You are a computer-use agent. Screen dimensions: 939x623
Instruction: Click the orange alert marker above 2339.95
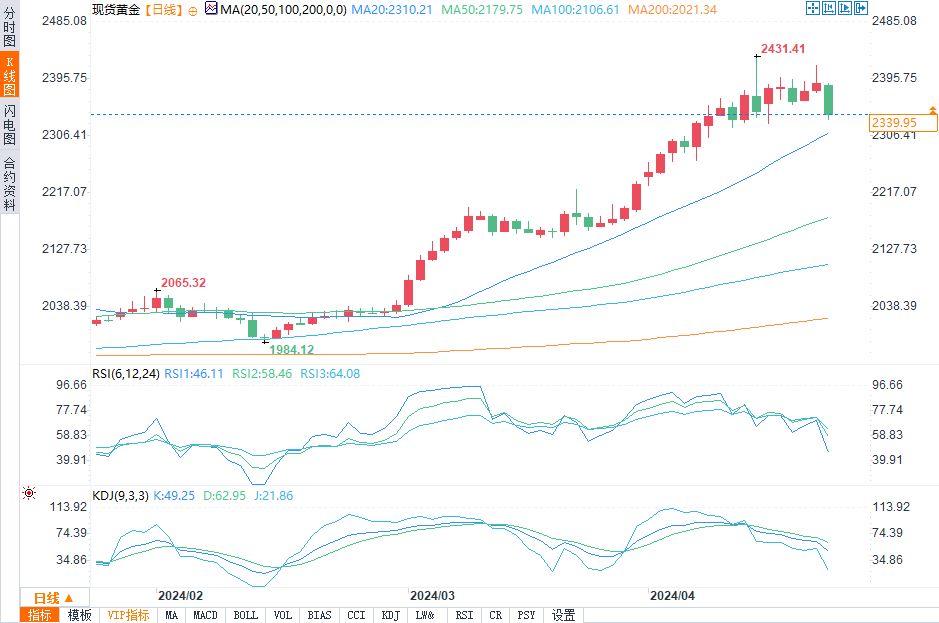pyautogui.click(x=932, y=109)
